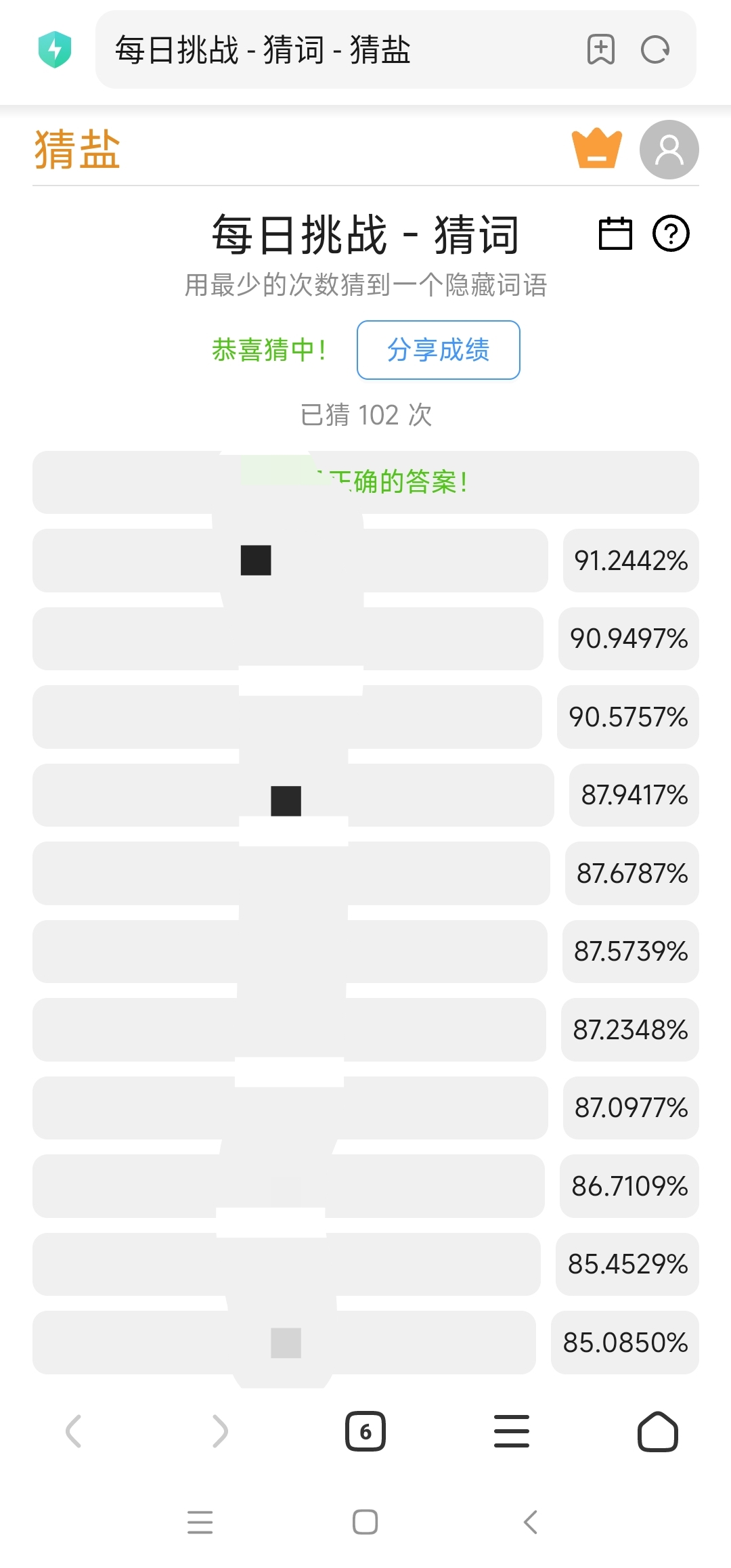
Task: Open the user profile avatar
Action: (669, 150)
